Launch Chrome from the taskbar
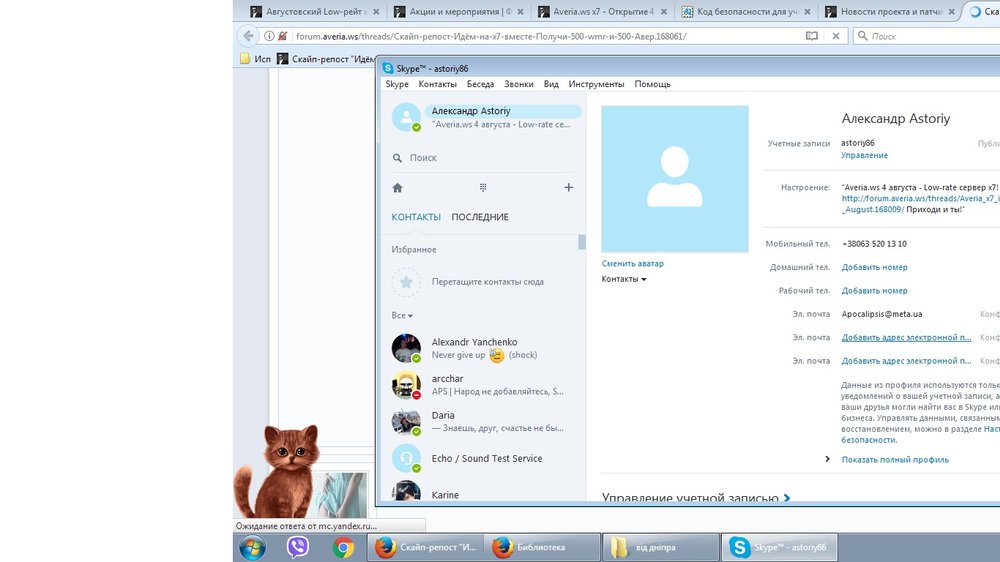 343,547
